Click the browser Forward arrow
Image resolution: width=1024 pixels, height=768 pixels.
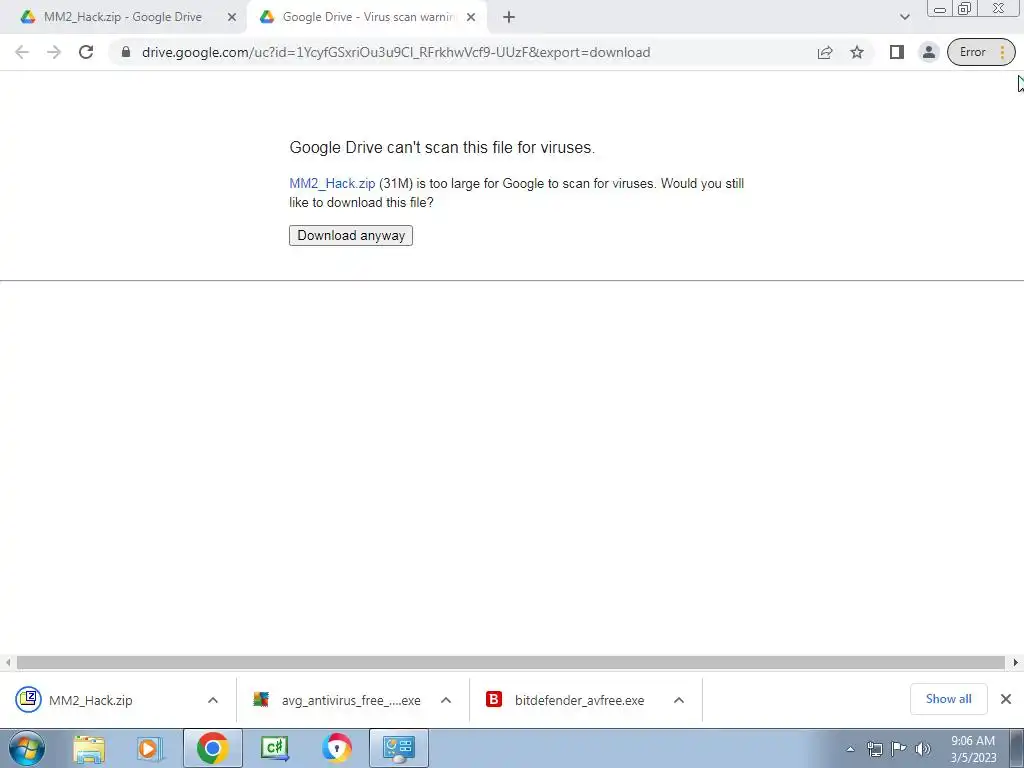pyautogui.click(x=54, y=52)
